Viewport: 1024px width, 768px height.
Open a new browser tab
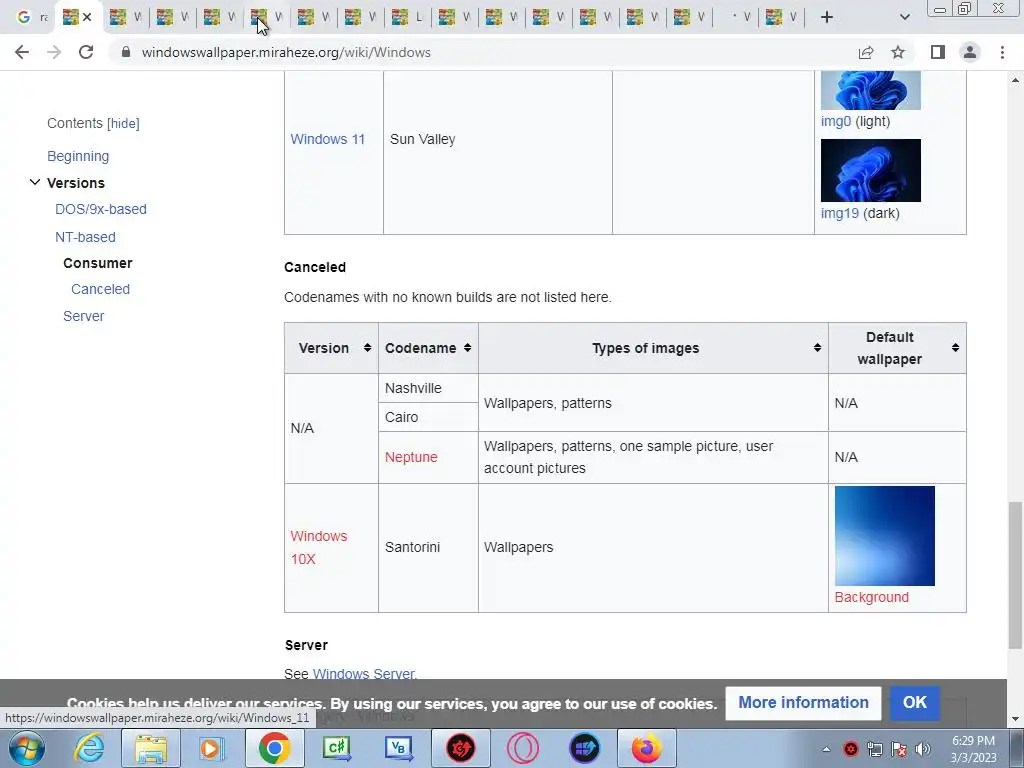827,17
